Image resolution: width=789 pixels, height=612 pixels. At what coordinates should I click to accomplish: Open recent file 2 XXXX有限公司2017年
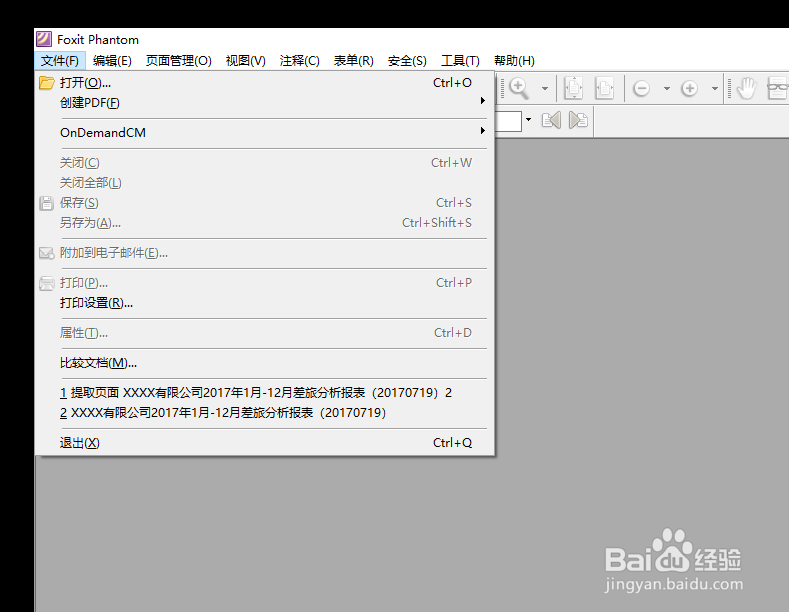(x=265, y=413)
